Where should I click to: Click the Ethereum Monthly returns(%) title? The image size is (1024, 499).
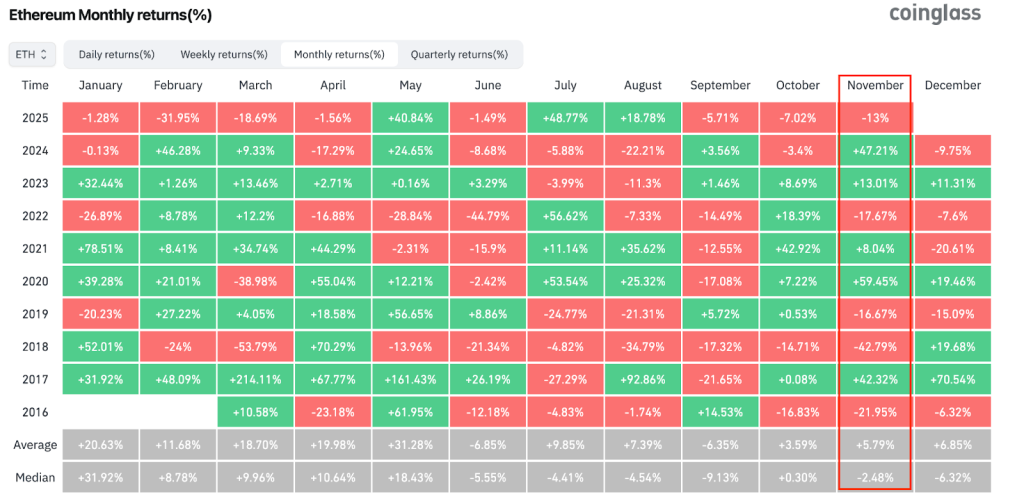click(x=110, y=16)
